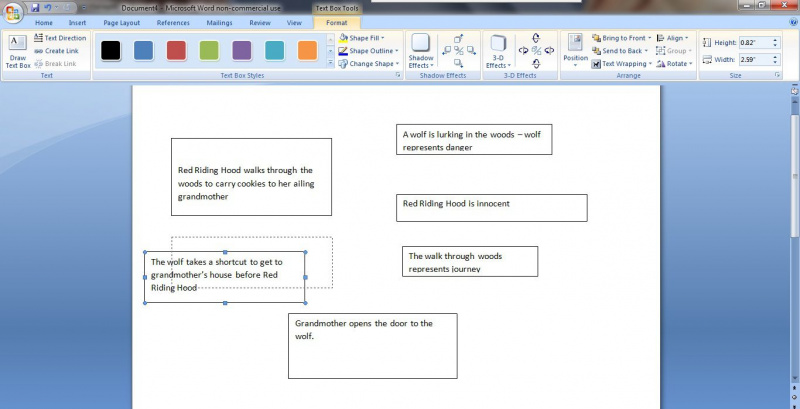
Task: Click the Text Direction button
Action: 60,38
